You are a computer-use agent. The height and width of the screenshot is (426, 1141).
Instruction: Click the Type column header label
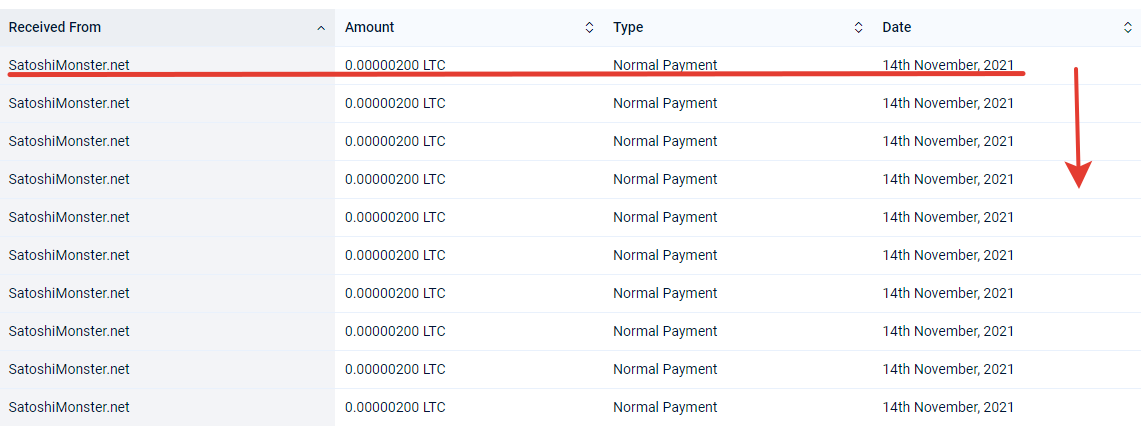coord(628,28)
